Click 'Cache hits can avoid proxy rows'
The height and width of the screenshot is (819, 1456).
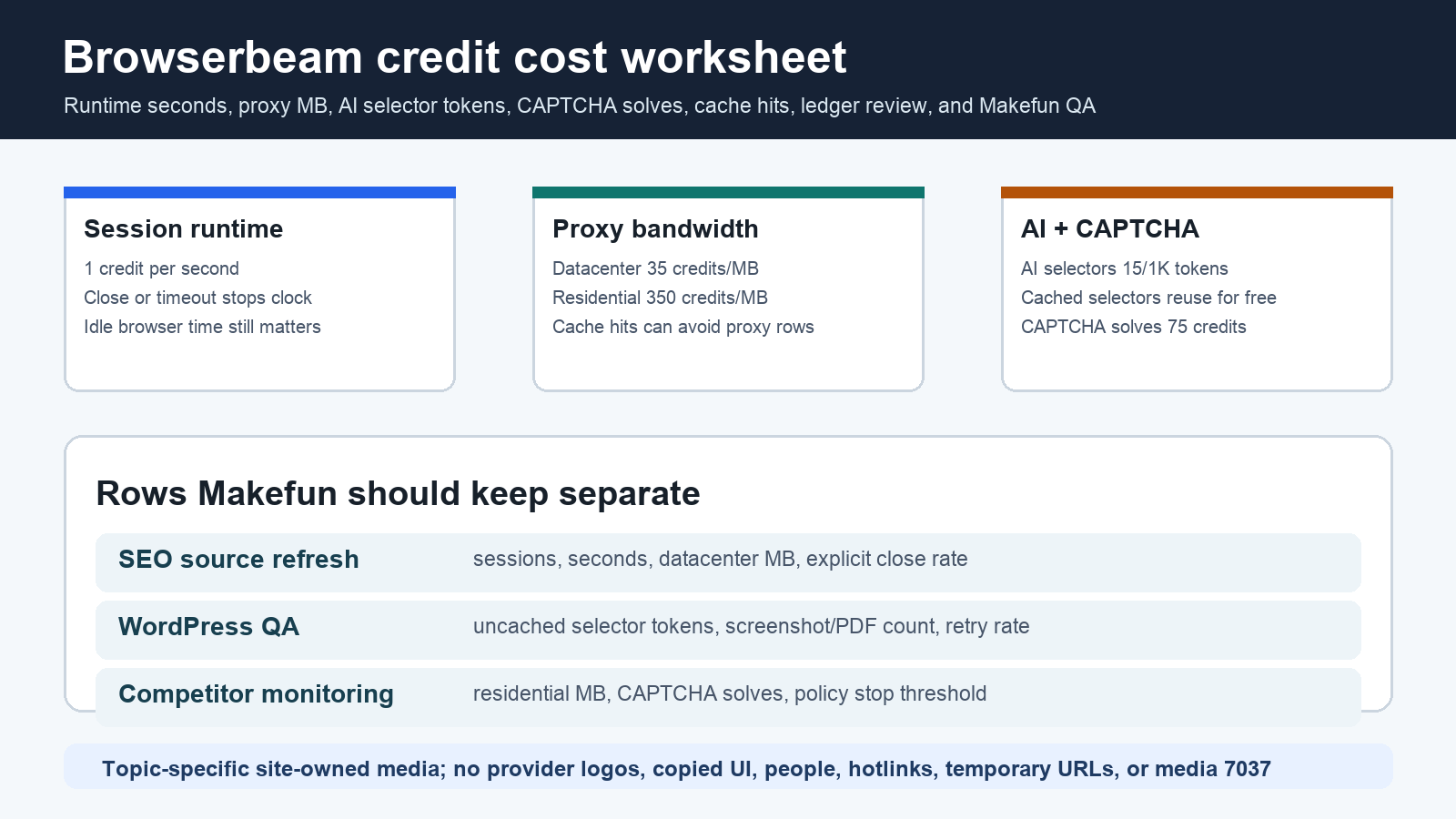pos(683,327)
